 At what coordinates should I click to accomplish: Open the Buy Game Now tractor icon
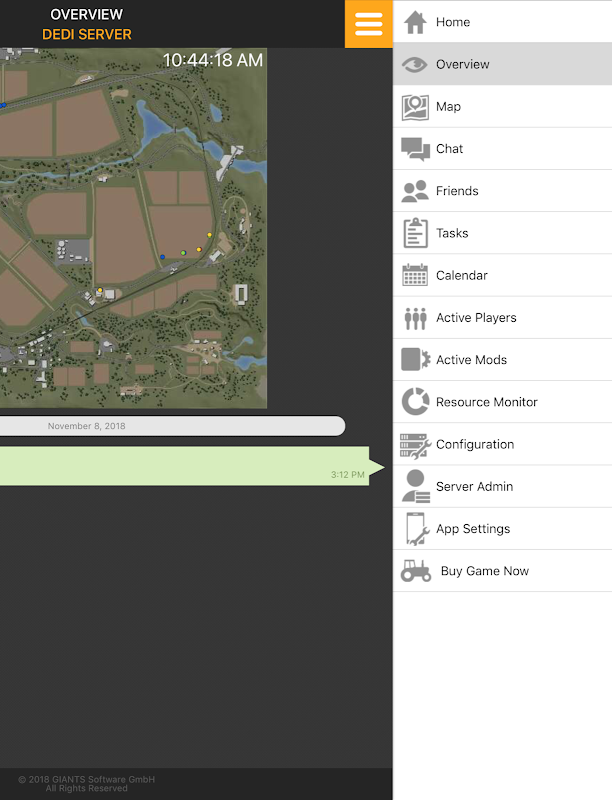(x=416, y=571)
